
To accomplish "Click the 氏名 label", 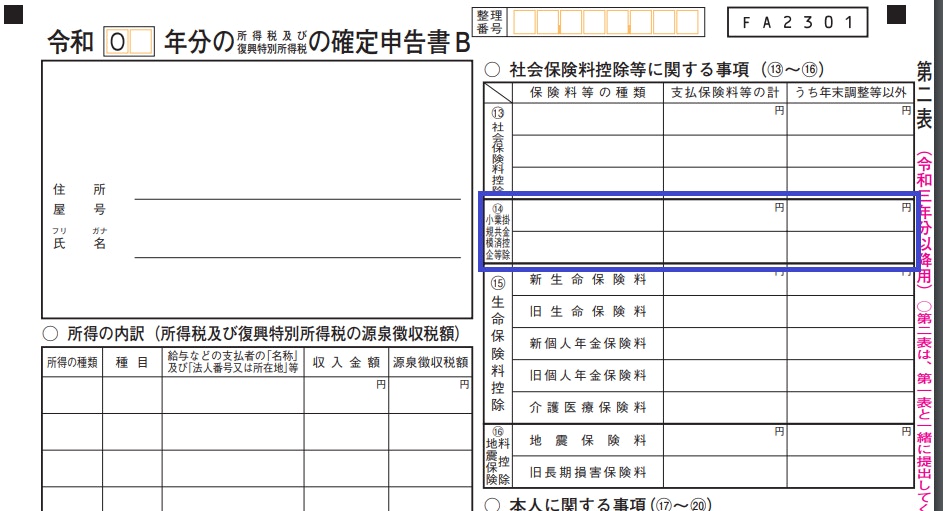I will point(79,243).
